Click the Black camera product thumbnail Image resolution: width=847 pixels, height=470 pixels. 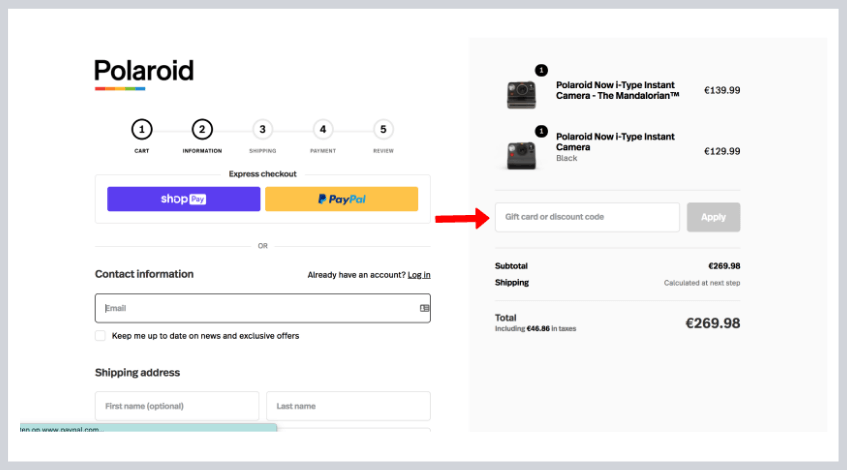[521, 153]
